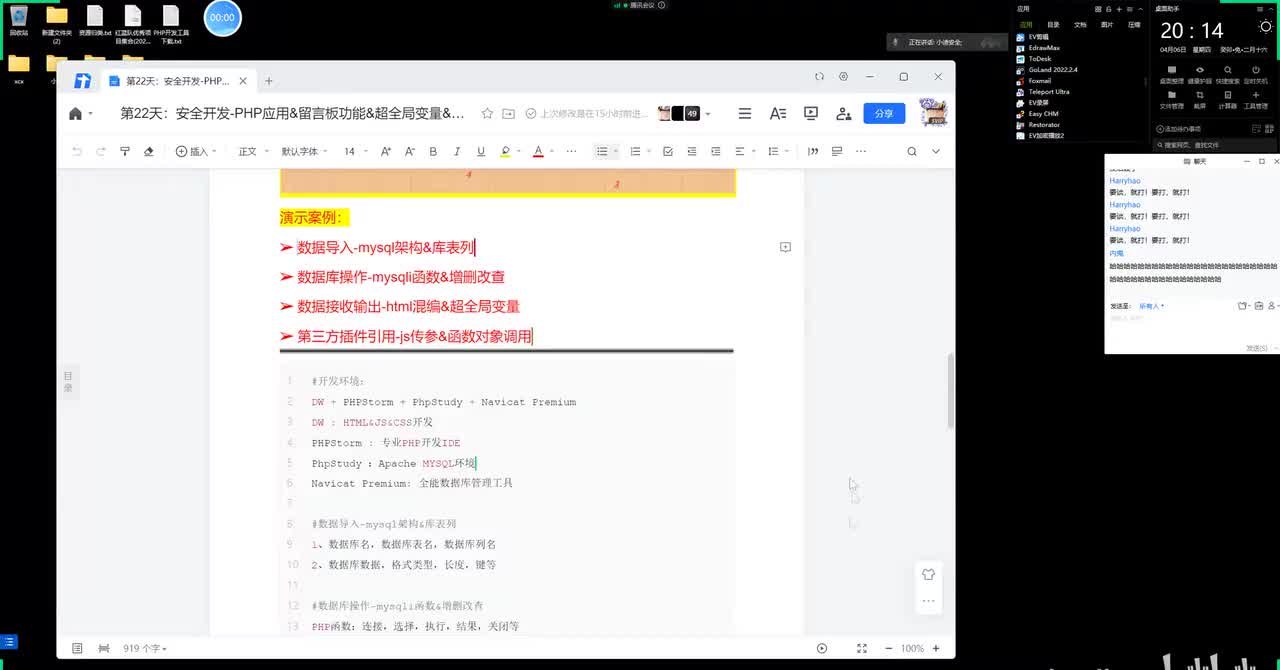Increase paragraph indent
This screenshot has width=1280, height=670.
click(715, 151)
